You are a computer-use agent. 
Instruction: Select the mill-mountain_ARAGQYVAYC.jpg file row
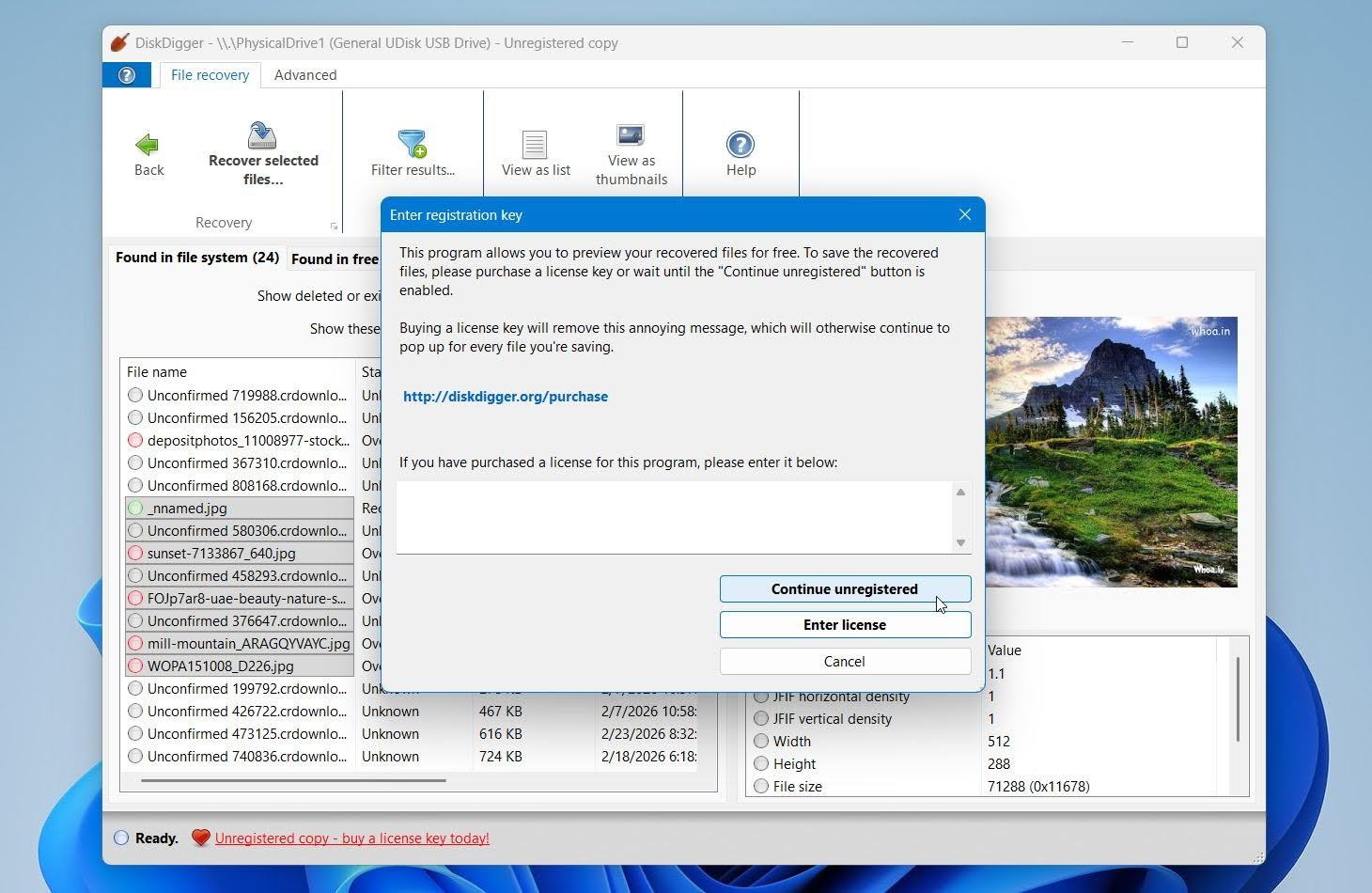pos(240,644)
